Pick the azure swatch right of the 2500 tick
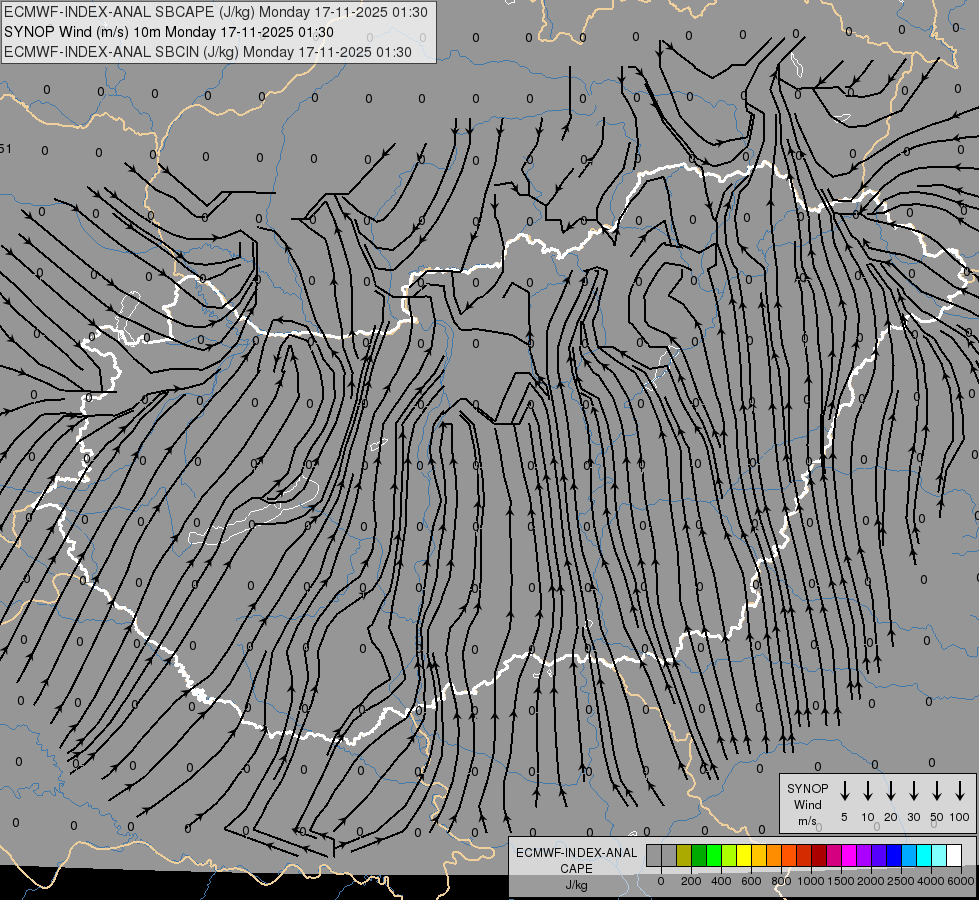 [909, 856]
